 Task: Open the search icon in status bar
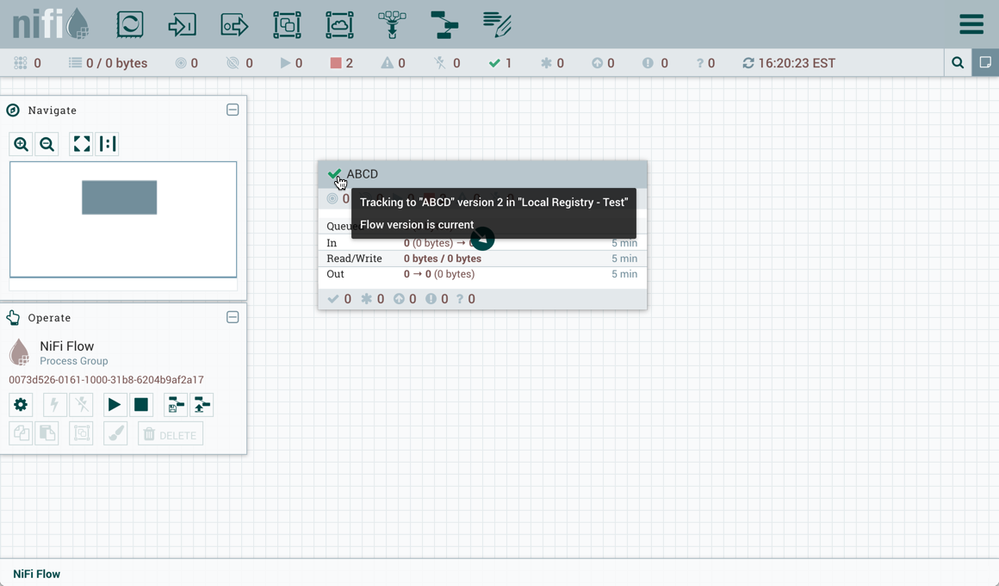tap(958, 63)
